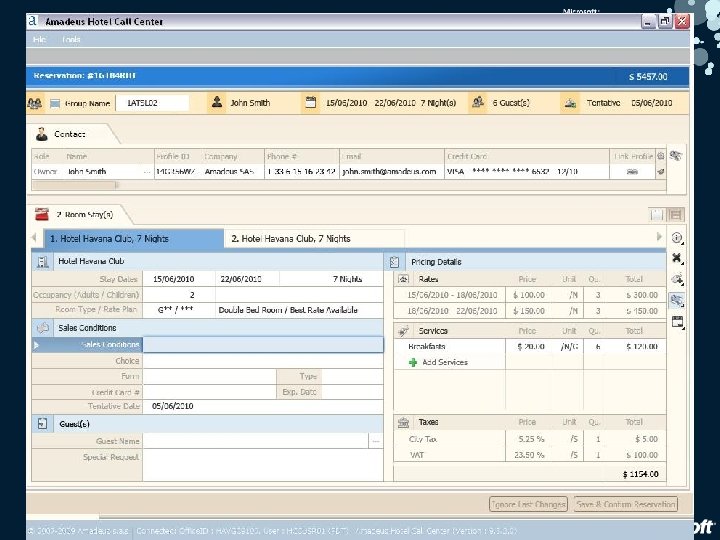
Task: Click the Group Name input field
Action: tap(152, 103)
